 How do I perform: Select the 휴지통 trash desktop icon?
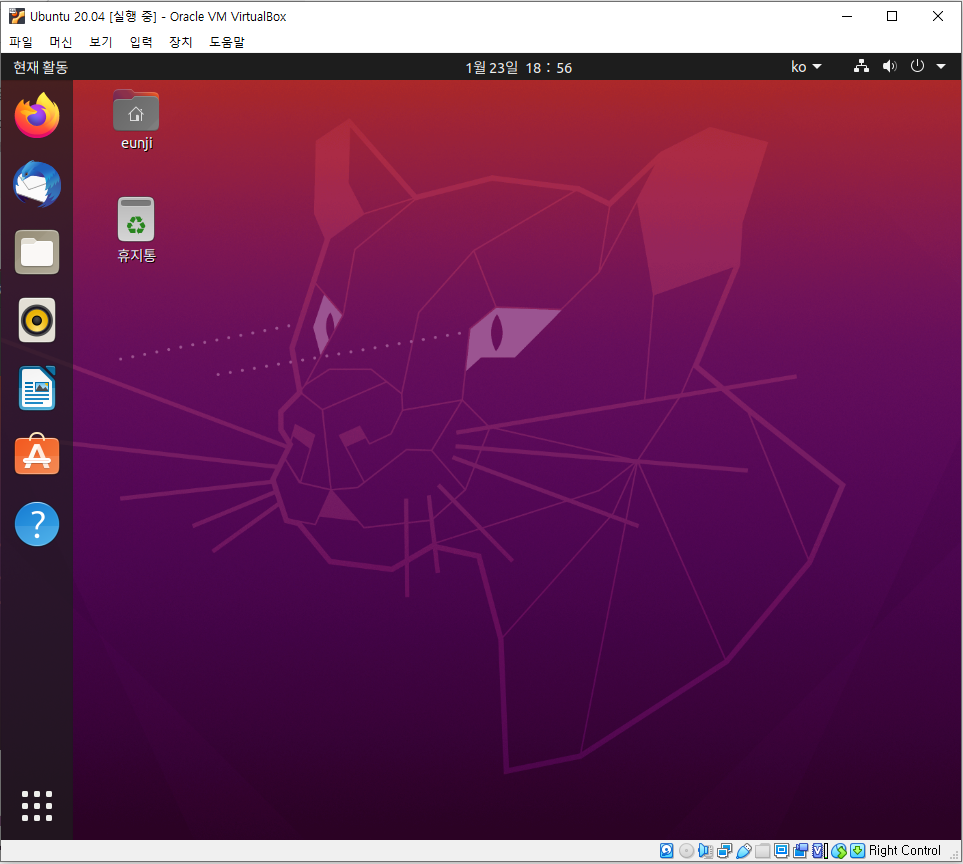(x=136, y=230)
